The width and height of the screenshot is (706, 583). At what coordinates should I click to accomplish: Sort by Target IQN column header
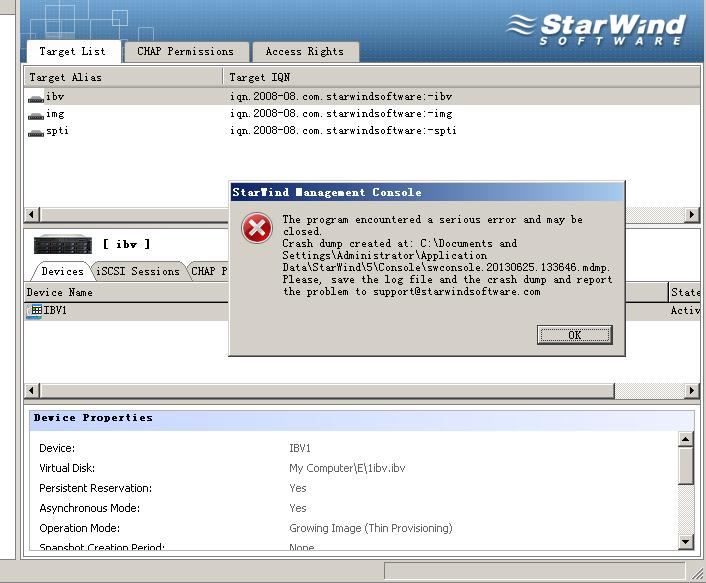pos(462,77)
